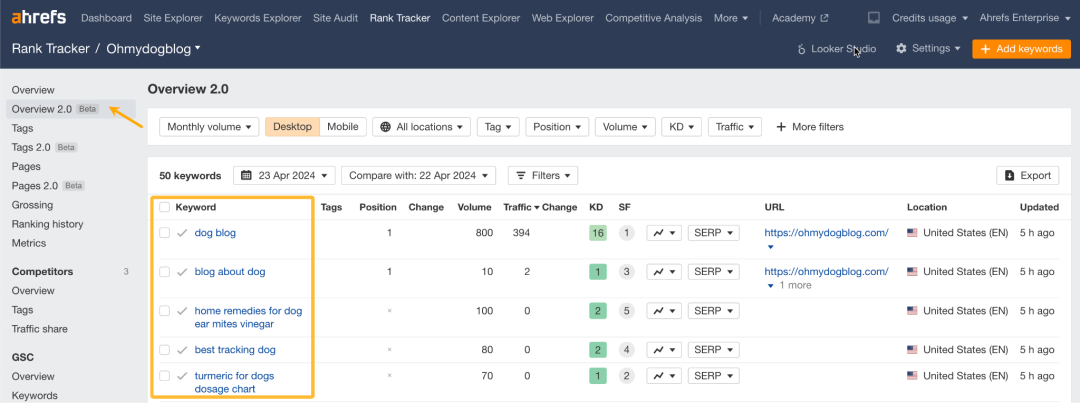The height and width of the screenshot is (403, 1080).
Task: Click the Ahrefs logo
Action: click(40, 18)
